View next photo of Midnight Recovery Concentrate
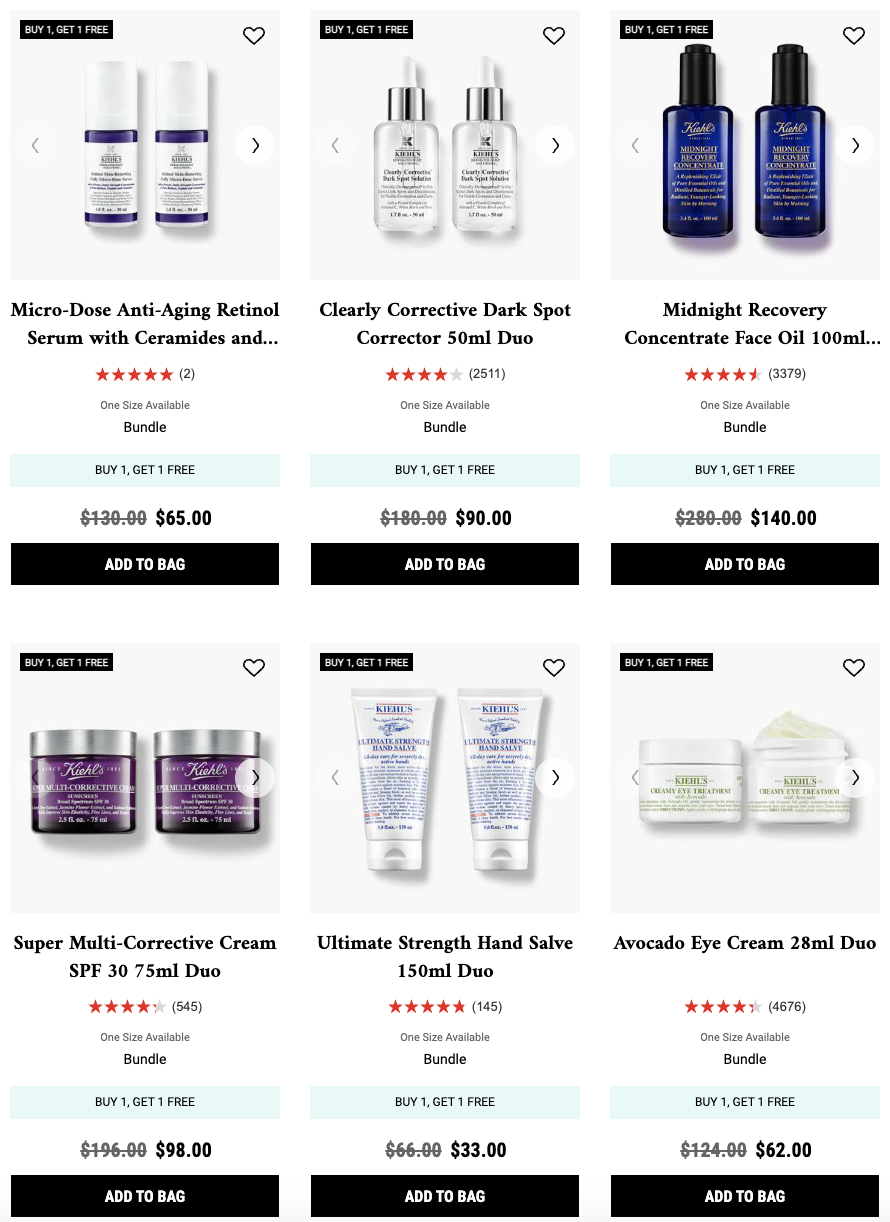 pyautogui.click(x=855, y=145)
